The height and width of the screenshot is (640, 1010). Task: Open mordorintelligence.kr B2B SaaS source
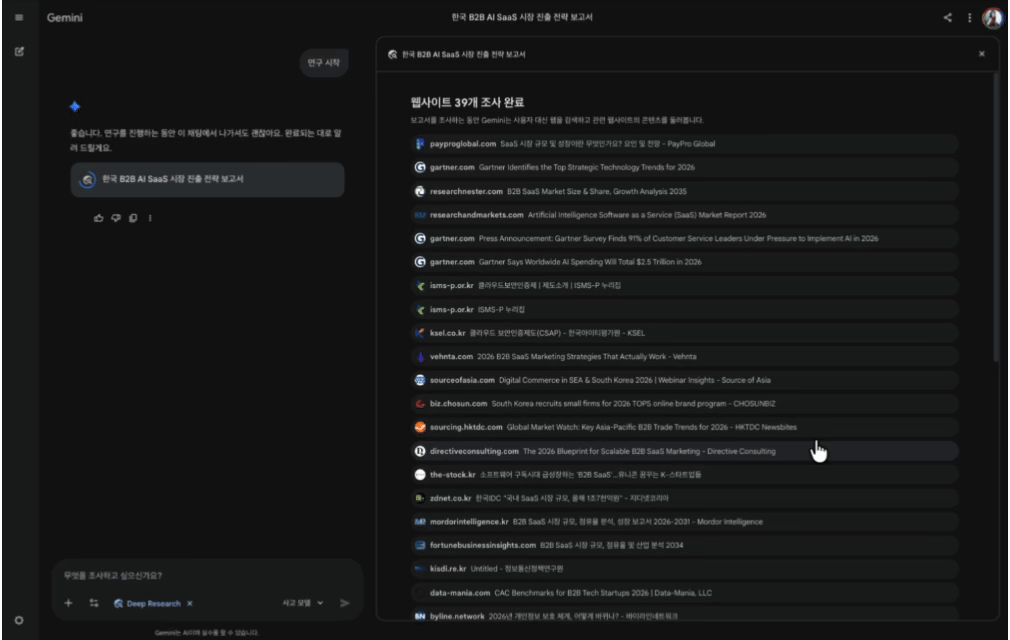click(685, 522)
